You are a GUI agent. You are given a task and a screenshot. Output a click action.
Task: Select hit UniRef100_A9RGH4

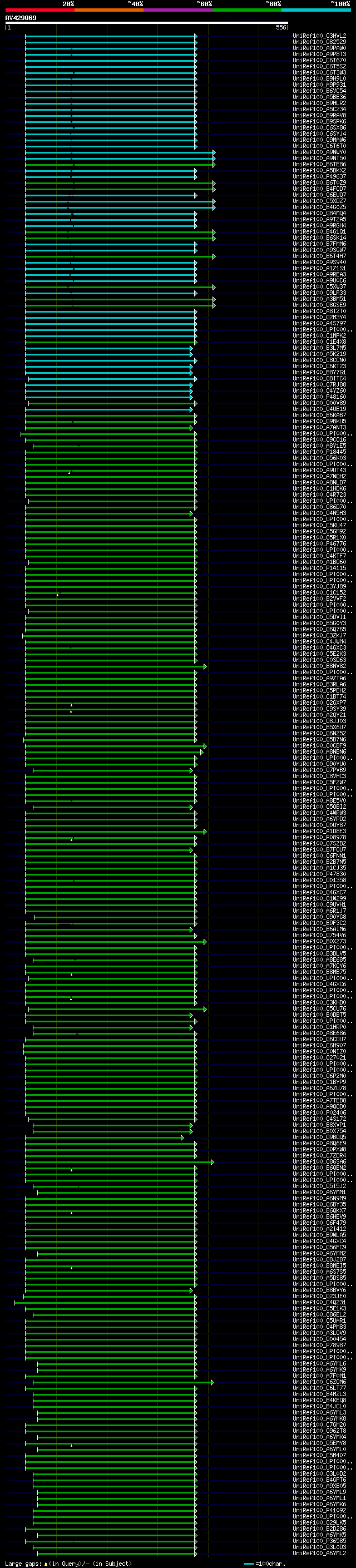(319, 225)
